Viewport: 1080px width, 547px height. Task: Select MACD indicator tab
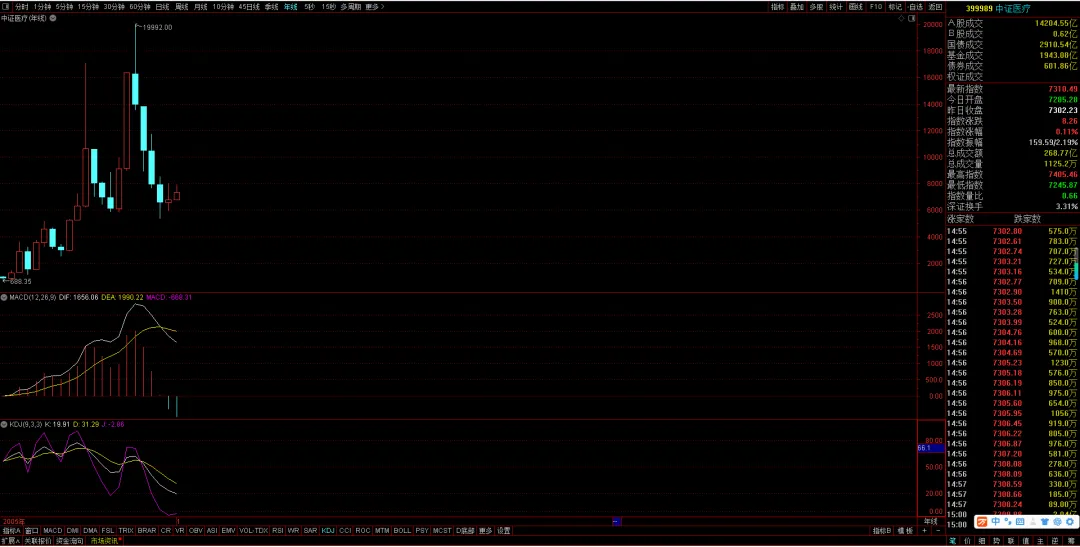click(x=52, y=530)
